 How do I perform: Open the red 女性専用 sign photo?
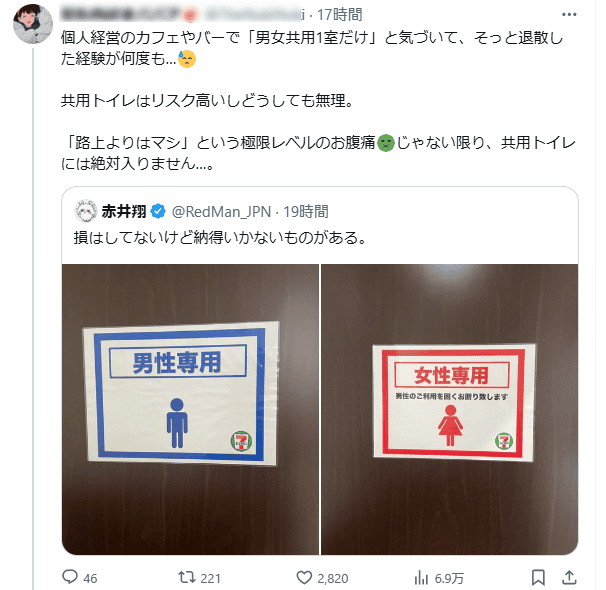(x=449, y=409)
